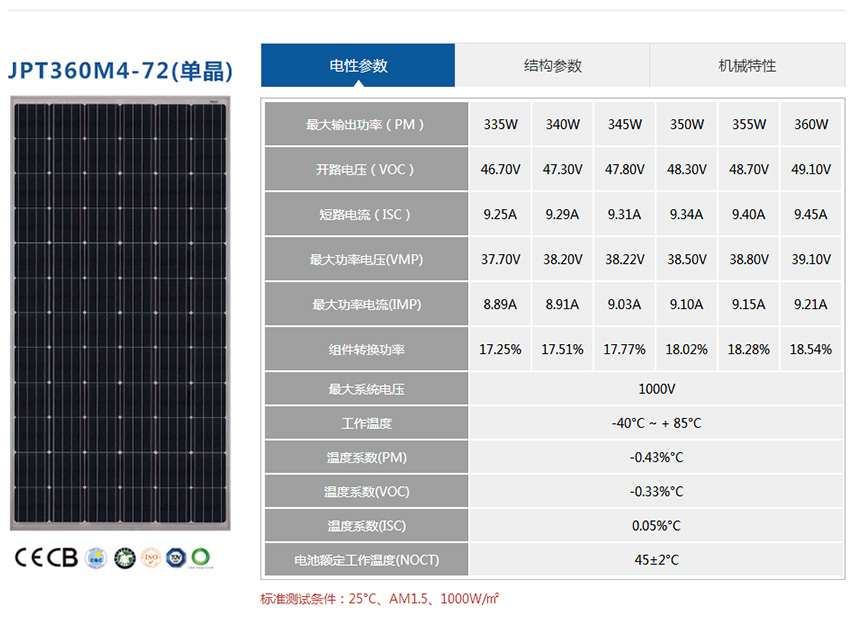
Task: Select the 开路电压 (VOC) row header
Action: pos(365,170)
